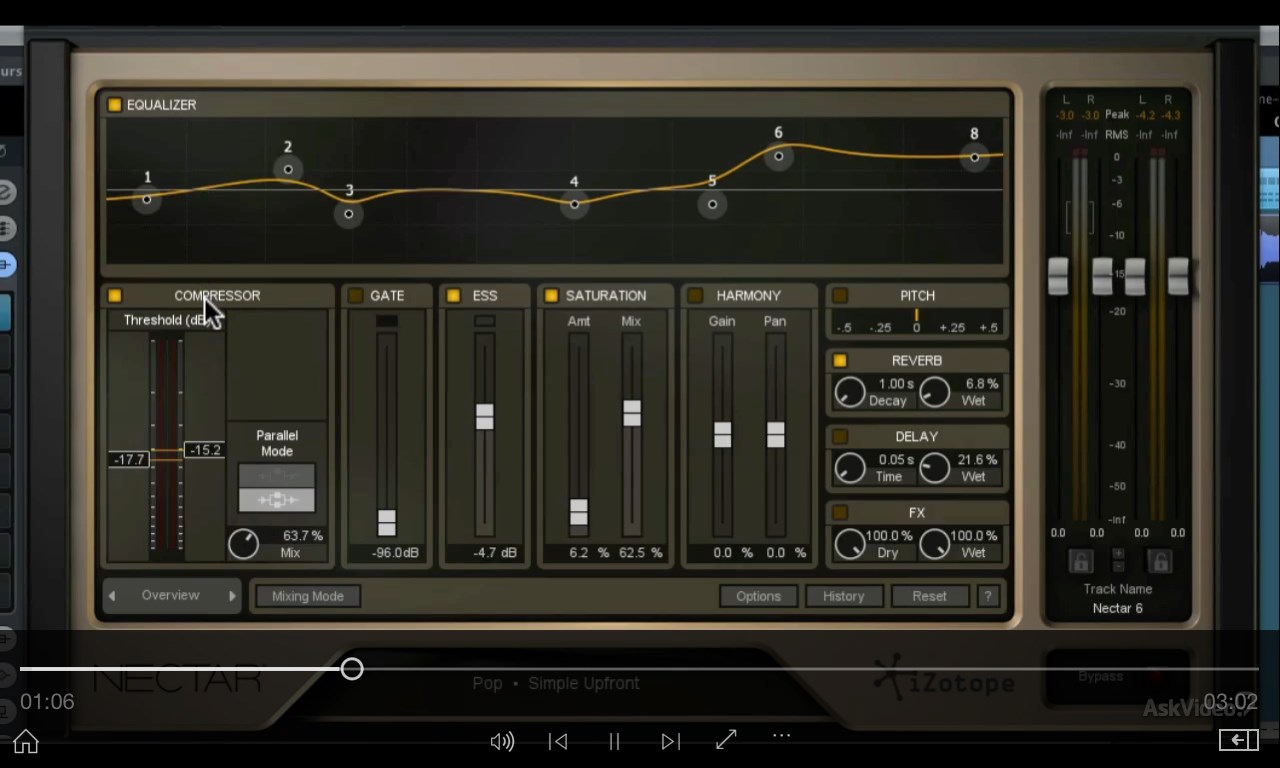This screenshot has height=768, width=1280.
Task: Pause the video playback
Action: [614, 741]
